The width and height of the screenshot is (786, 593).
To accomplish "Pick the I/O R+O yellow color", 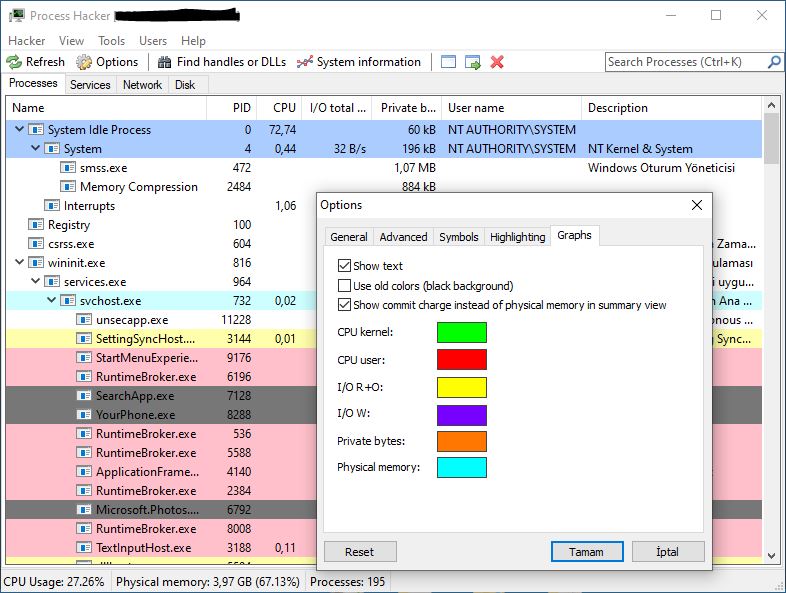I will tap(462, 387).
